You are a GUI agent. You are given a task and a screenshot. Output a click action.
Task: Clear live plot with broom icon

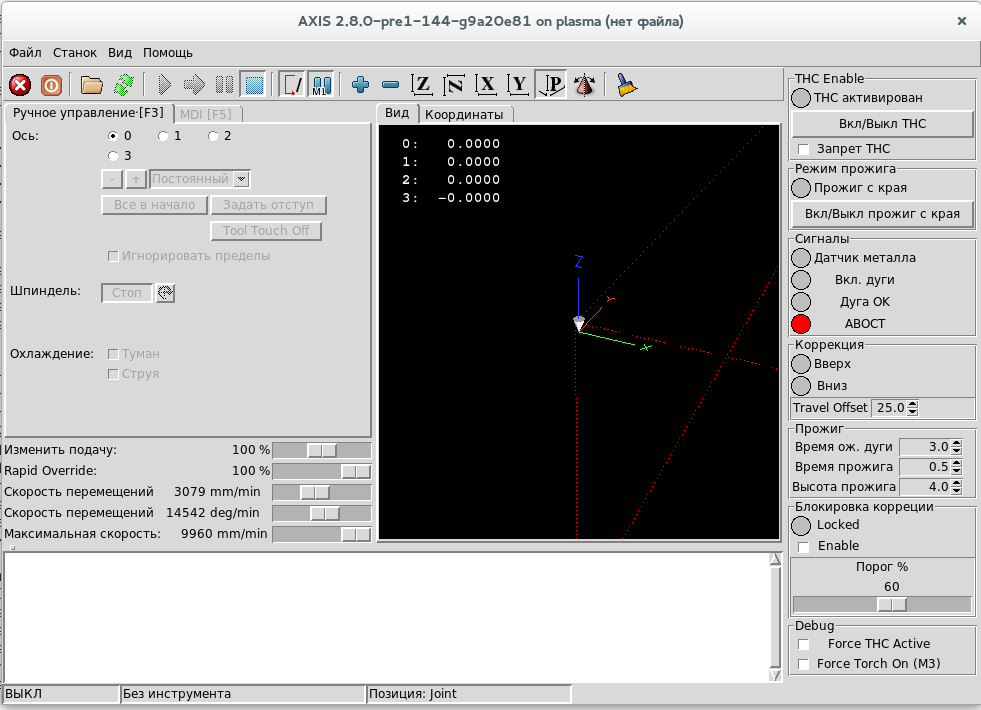click(x=626, y=85)
